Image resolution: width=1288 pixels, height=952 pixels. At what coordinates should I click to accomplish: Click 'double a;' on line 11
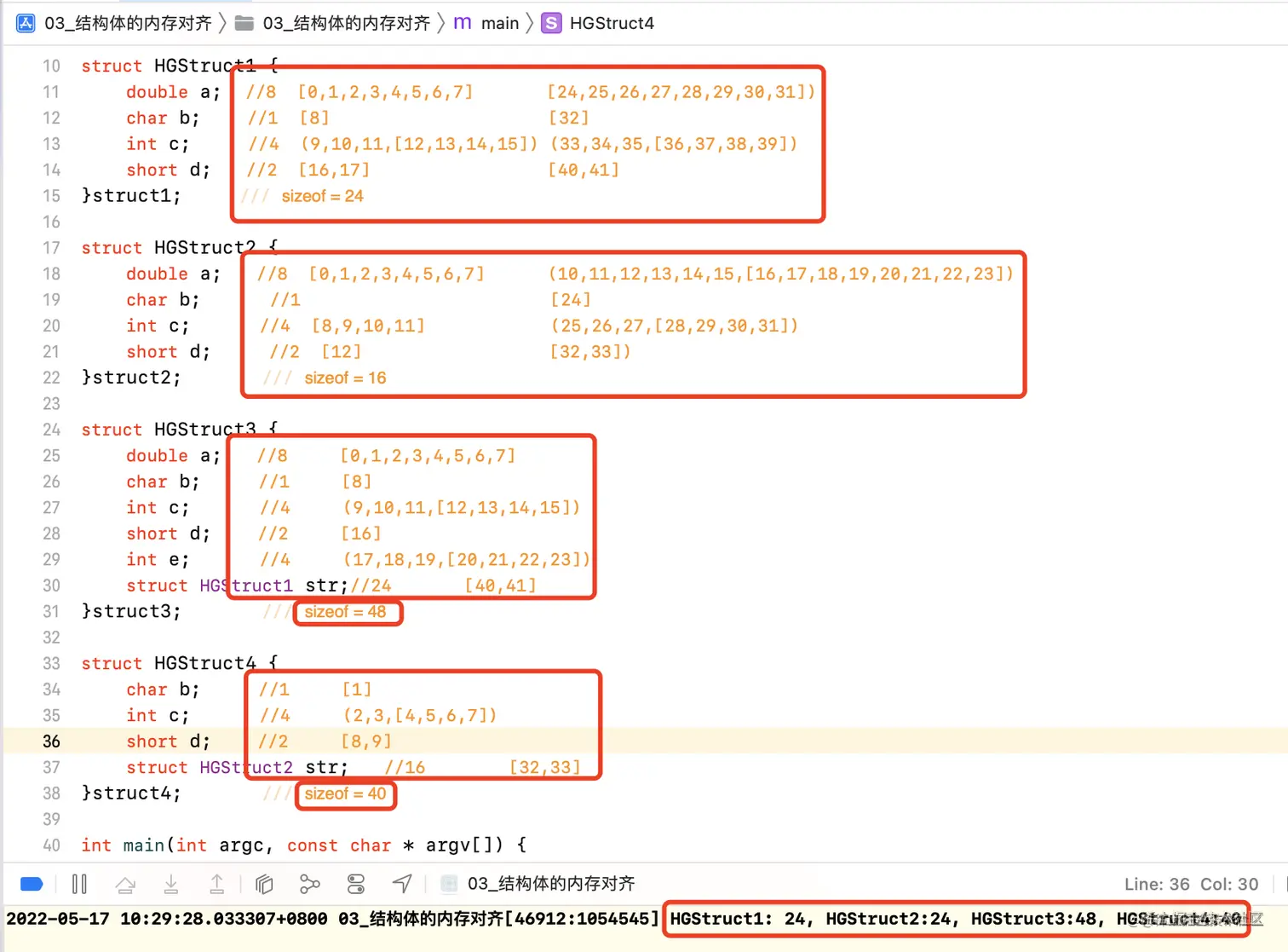173,92
